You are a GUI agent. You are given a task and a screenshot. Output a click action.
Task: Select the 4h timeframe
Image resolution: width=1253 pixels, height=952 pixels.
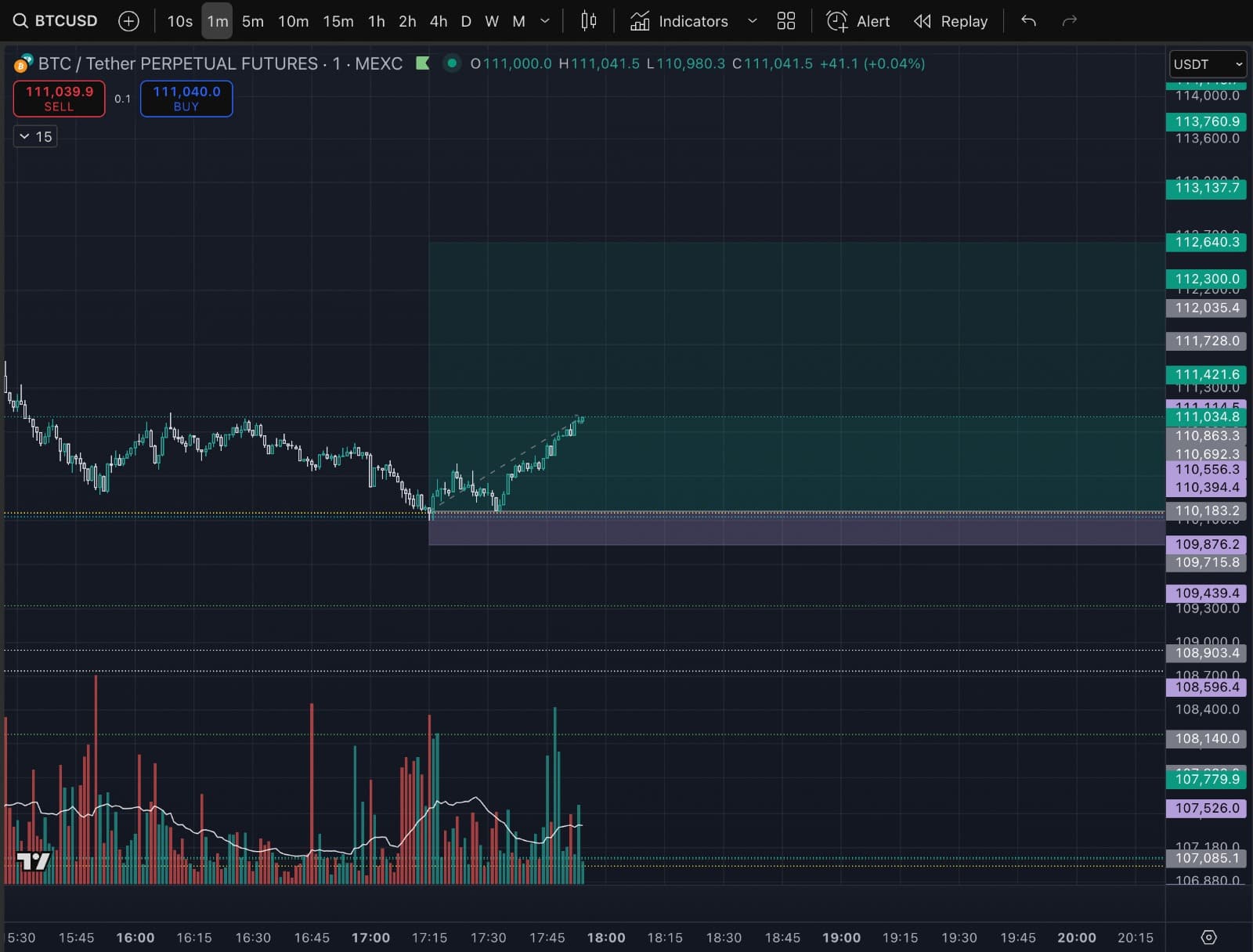(438, 21)
